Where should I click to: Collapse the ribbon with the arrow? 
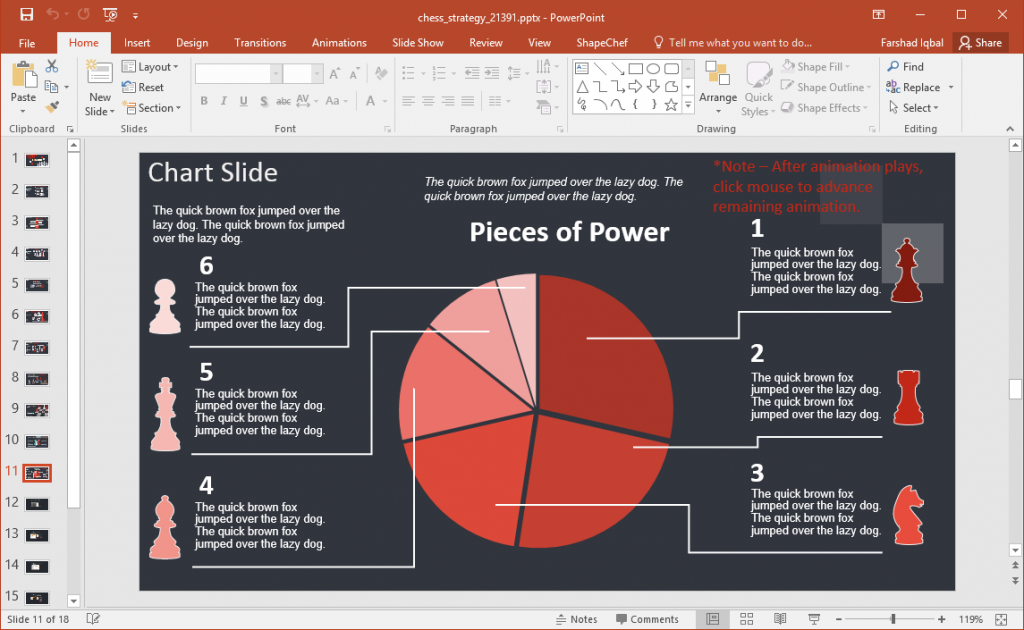pos(1010,129)
